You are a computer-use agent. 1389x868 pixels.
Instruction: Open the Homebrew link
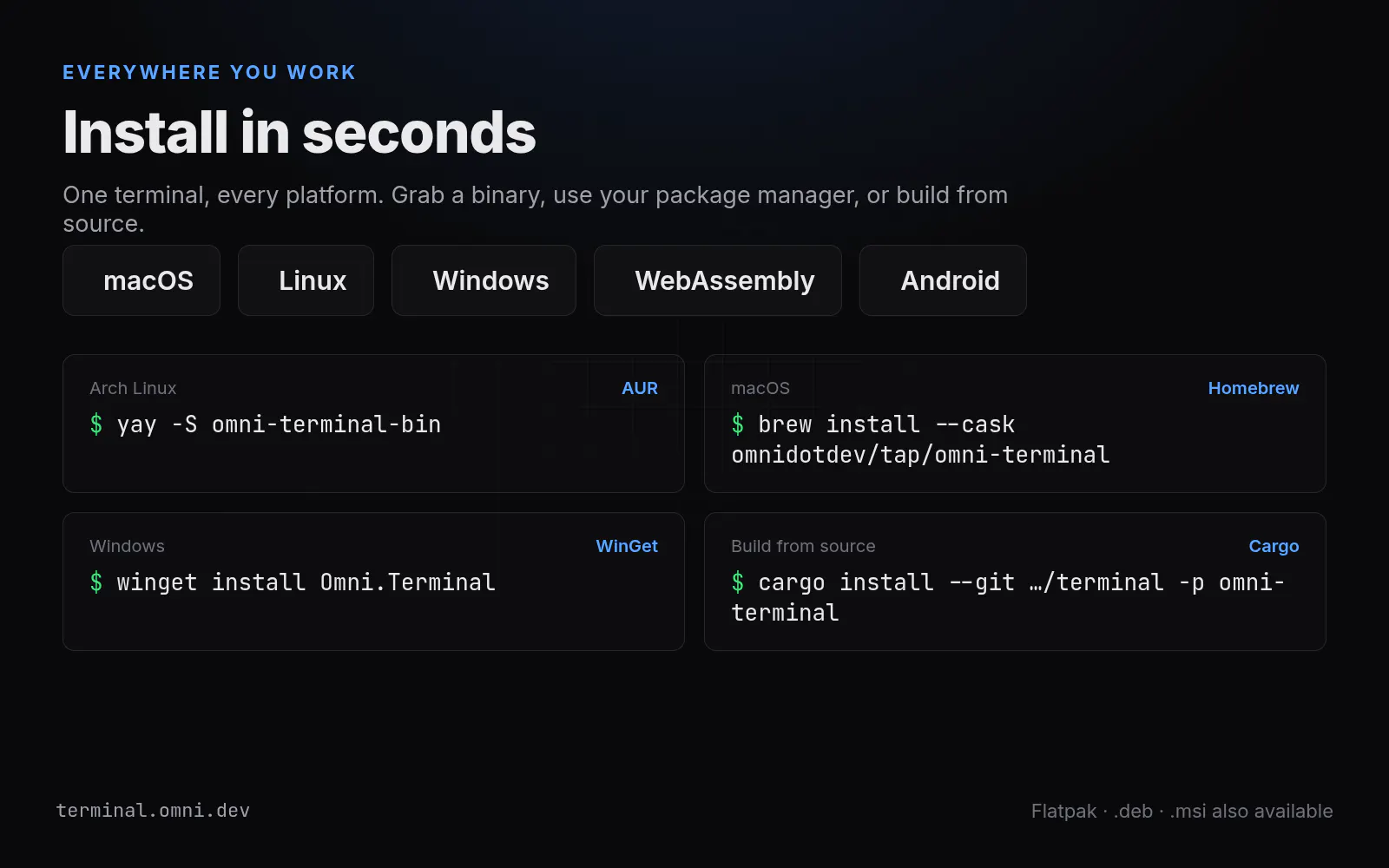click(1254, 388)
